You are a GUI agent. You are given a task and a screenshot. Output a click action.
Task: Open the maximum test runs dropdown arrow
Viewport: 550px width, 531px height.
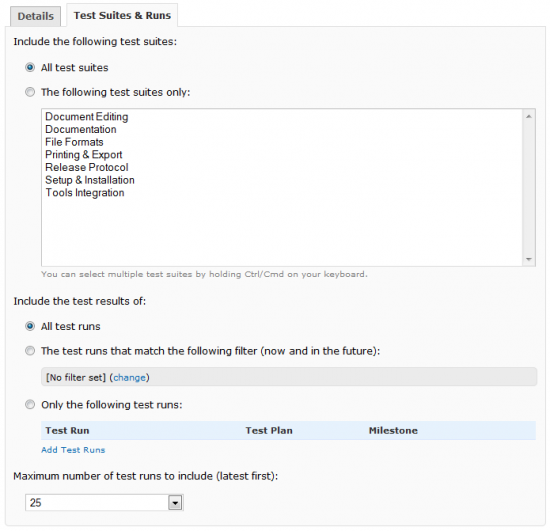point(175,503)
